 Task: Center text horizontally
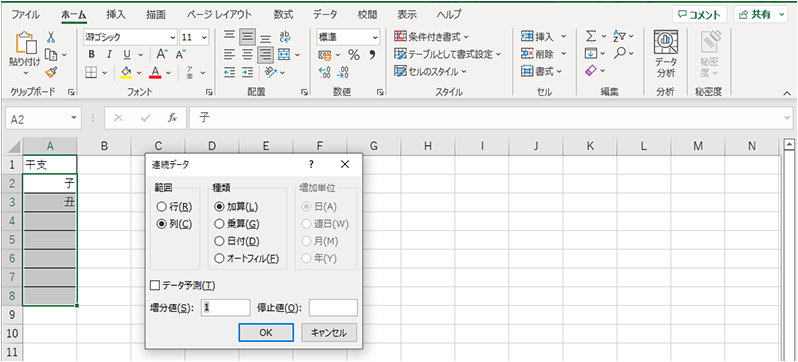(x=247, y=54)
